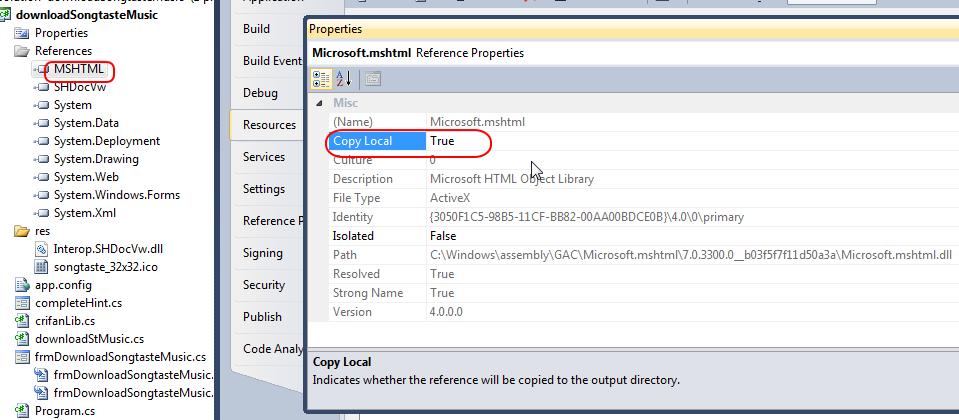
Task: Select the System reference node
Action: coord(72,105)
